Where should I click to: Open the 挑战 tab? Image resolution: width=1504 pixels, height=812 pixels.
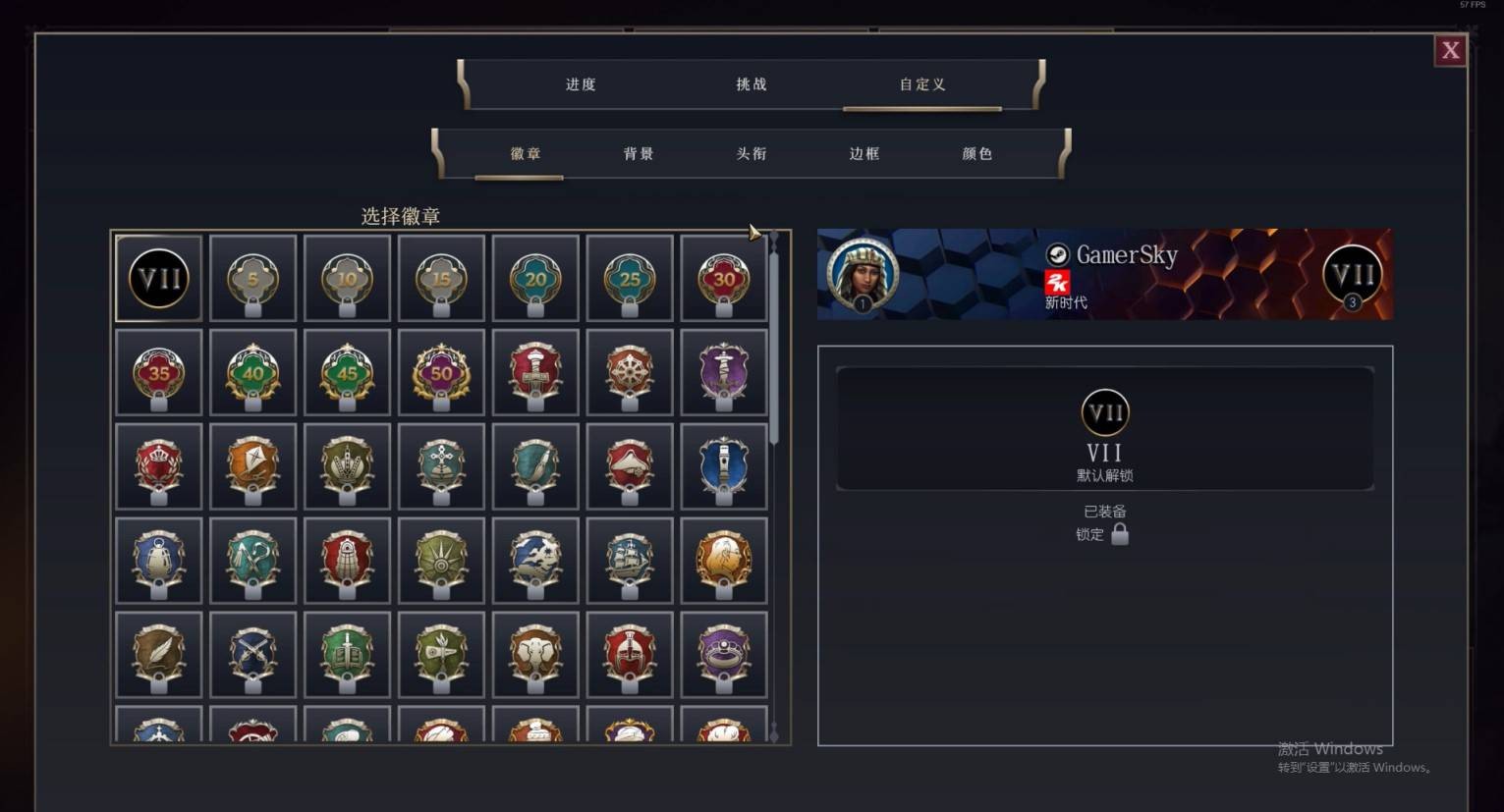[x=752, y=84]
